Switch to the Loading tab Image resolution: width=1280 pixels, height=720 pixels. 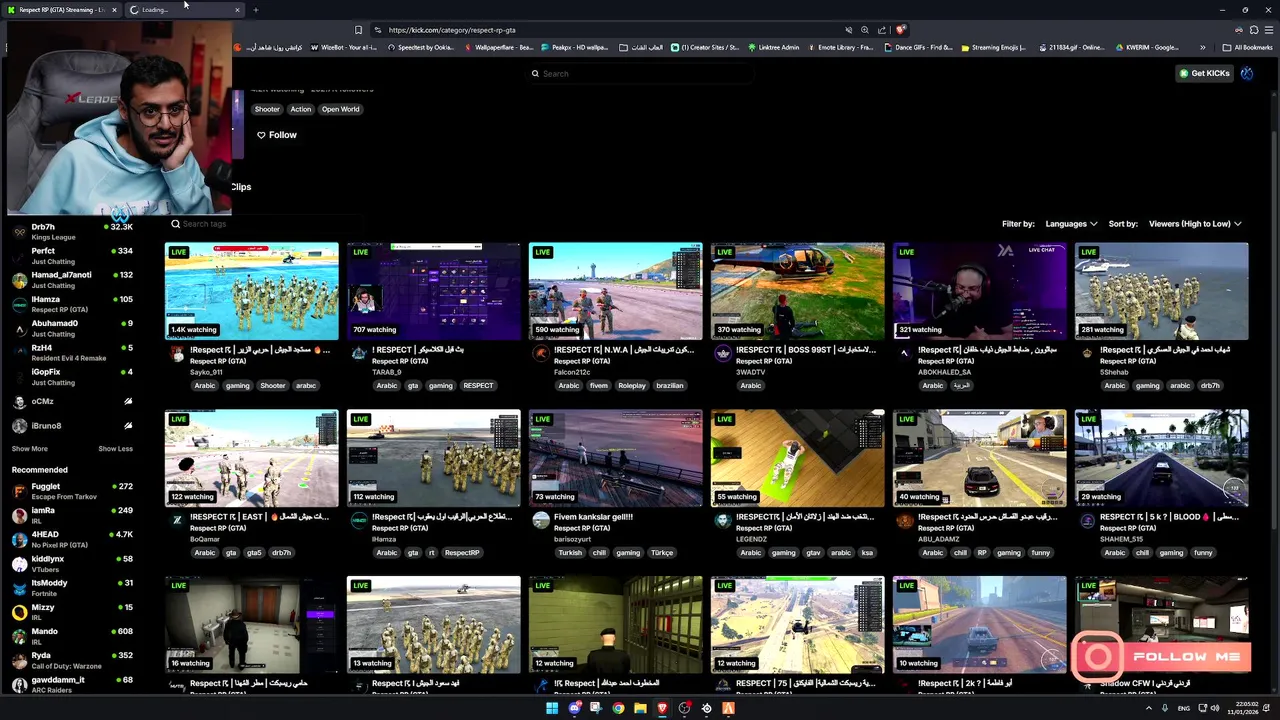(x=185, y=10)
